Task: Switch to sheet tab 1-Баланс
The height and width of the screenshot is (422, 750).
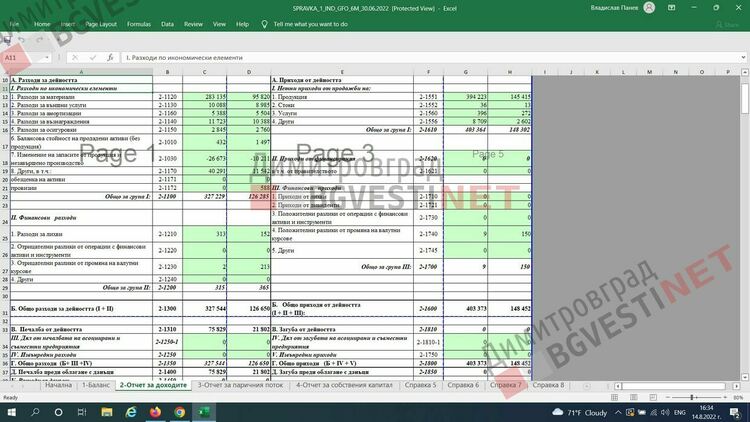Action: [95, 385]
